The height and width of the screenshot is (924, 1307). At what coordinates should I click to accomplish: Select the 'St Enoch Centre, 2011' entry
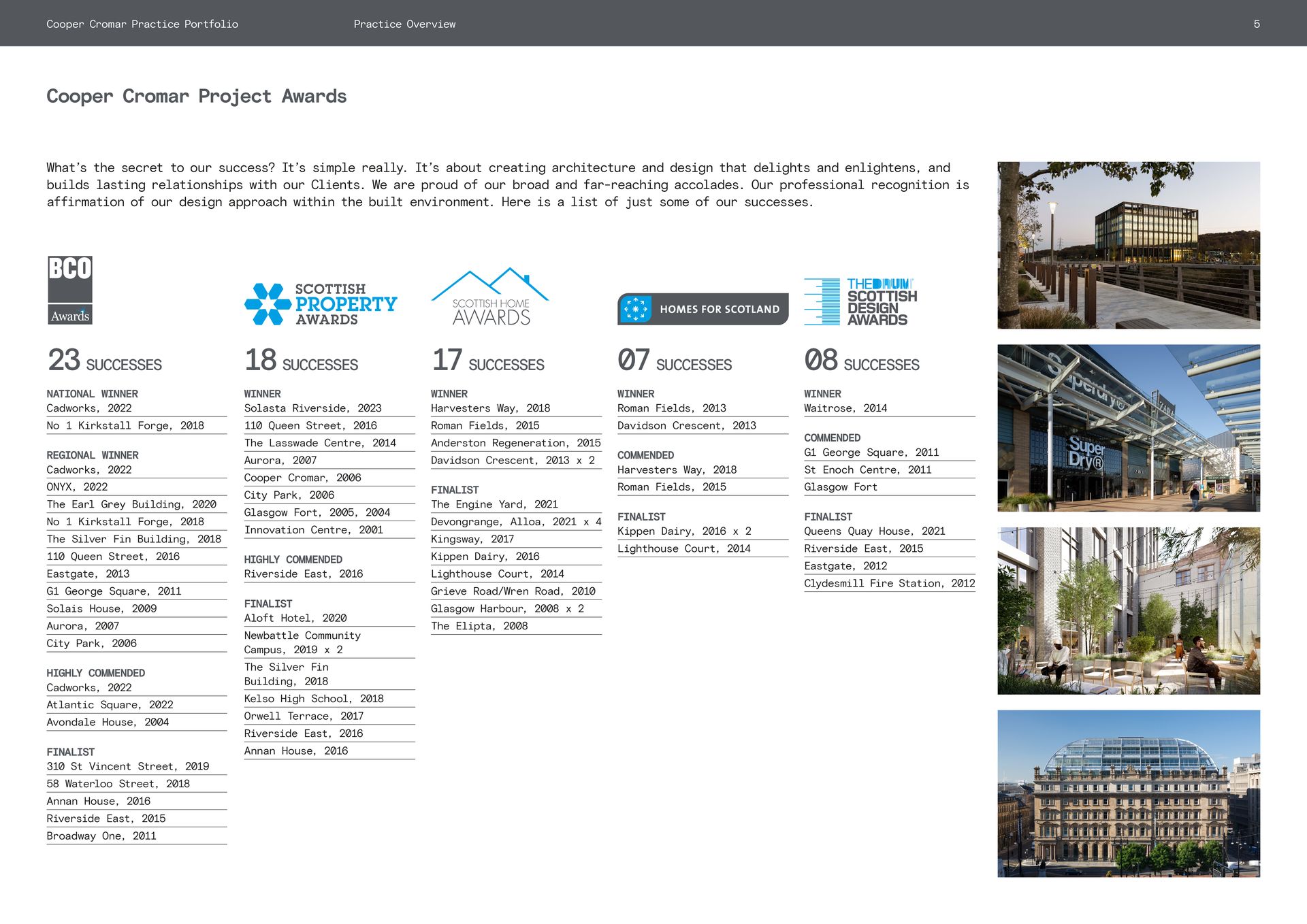click(x=868, y=470)
